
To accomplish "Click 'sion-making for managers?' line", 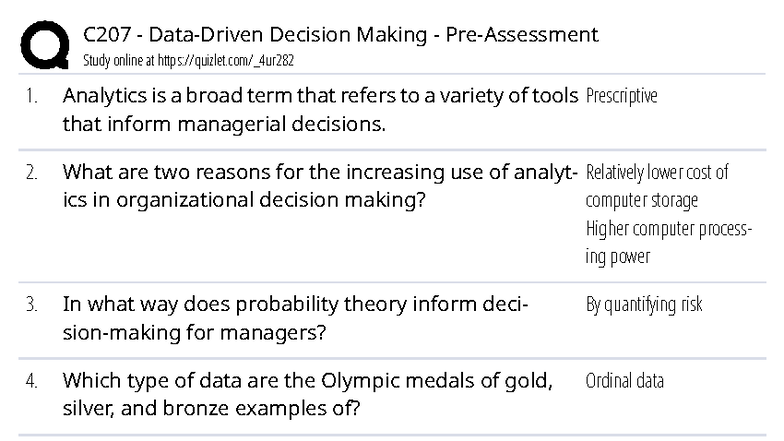I will [194, 332].
